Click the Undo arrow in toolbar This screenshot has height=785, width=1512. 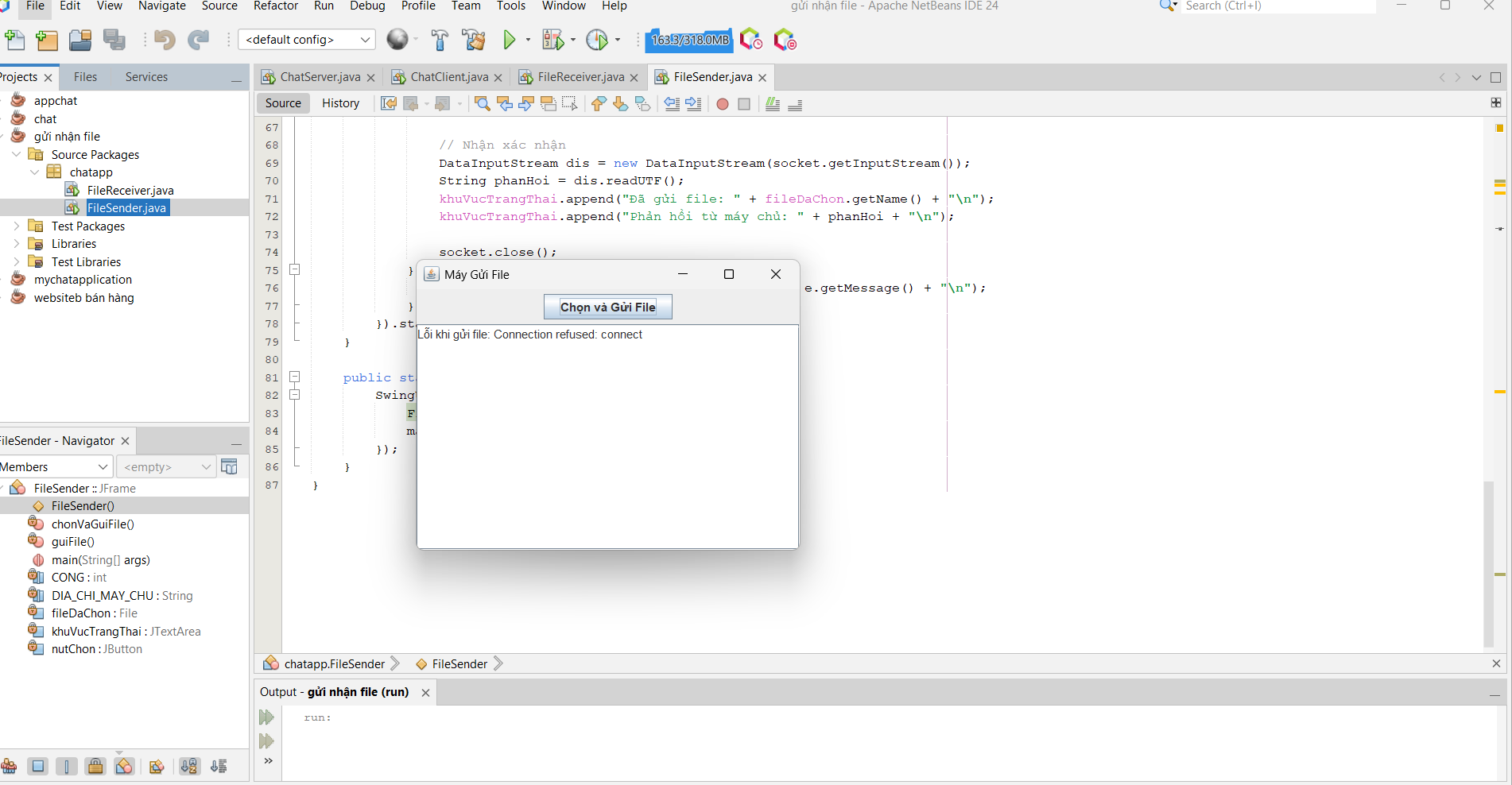point(165,40)
